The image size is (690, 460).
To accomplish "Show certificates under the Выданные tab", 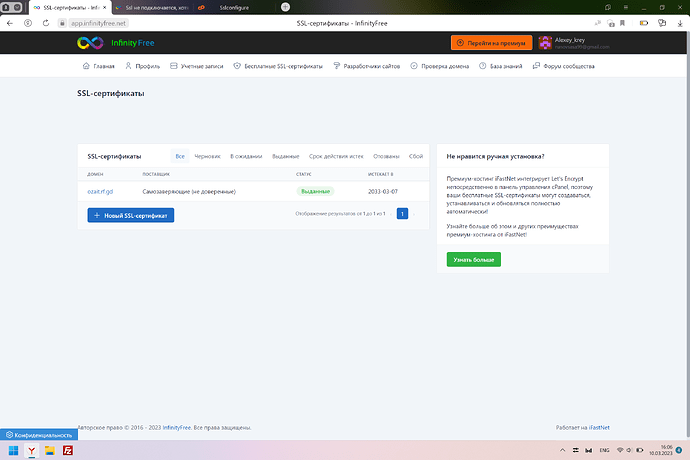I will click(285, 156).
